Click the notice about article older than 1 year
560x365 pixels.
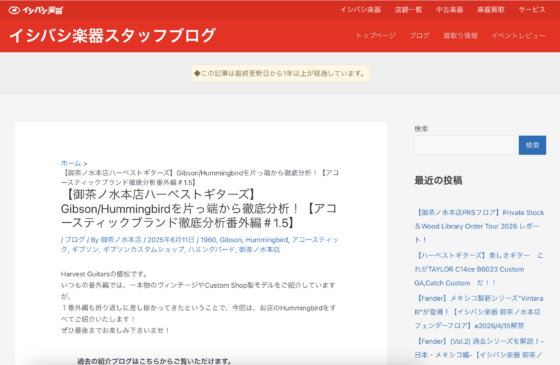point(280,74)
